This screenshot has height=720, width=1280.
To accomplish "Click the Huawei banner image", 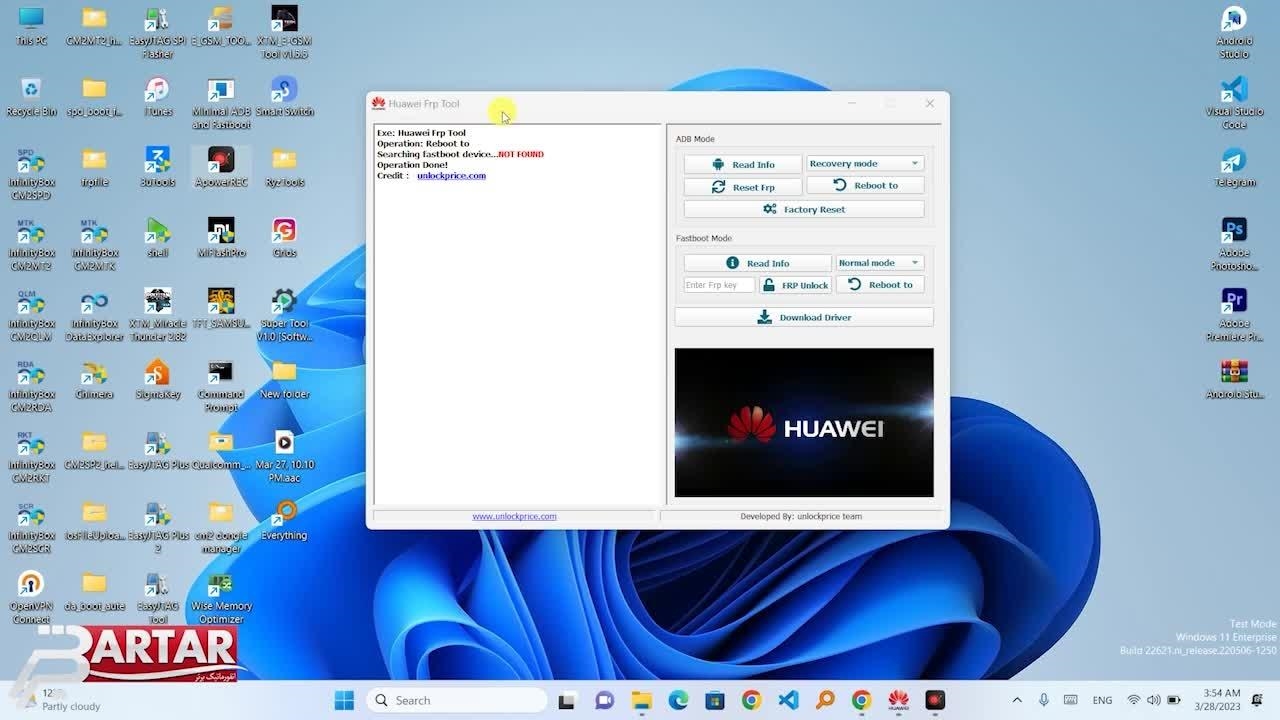I will tap(804, 422).
